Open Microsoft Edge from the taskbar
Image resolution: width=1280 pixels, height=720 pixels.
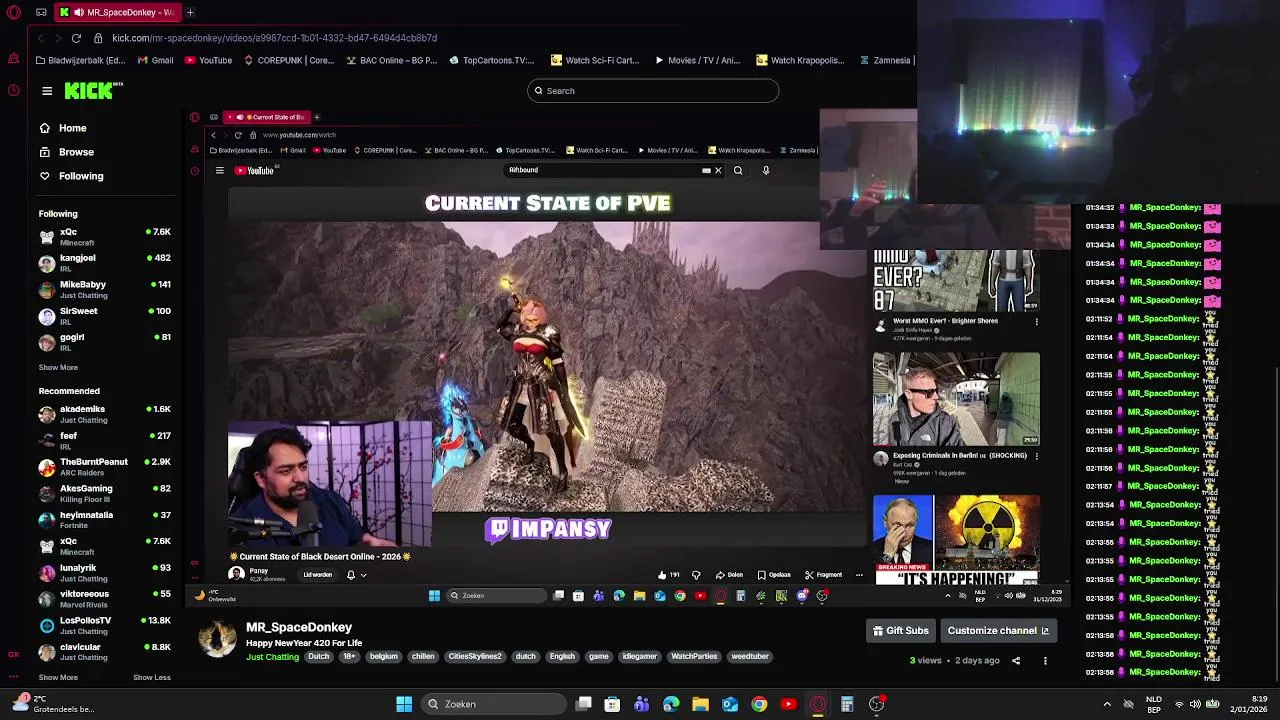671,704
